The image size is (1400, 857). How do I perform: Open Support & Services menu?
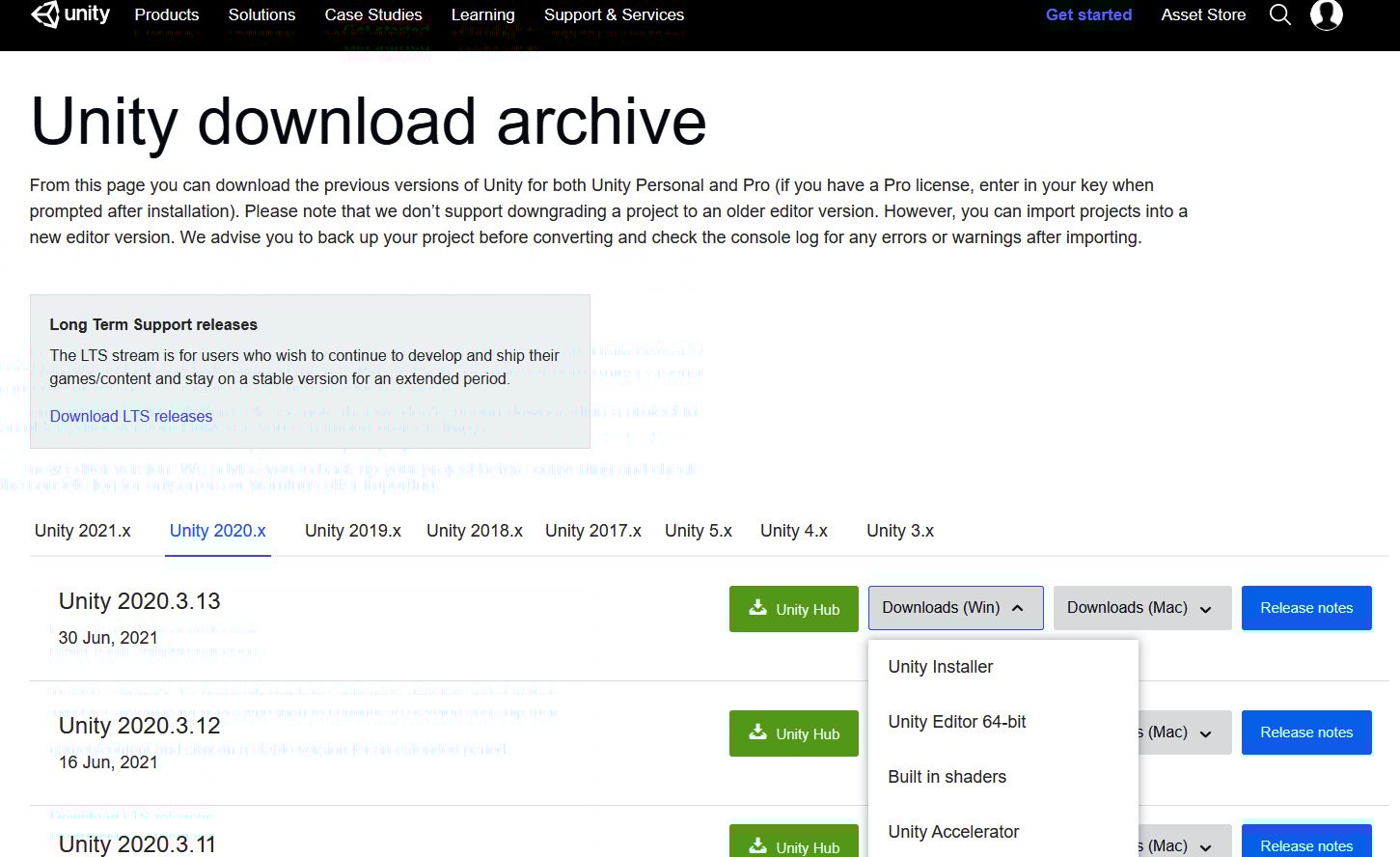click(x=614, y=14)
